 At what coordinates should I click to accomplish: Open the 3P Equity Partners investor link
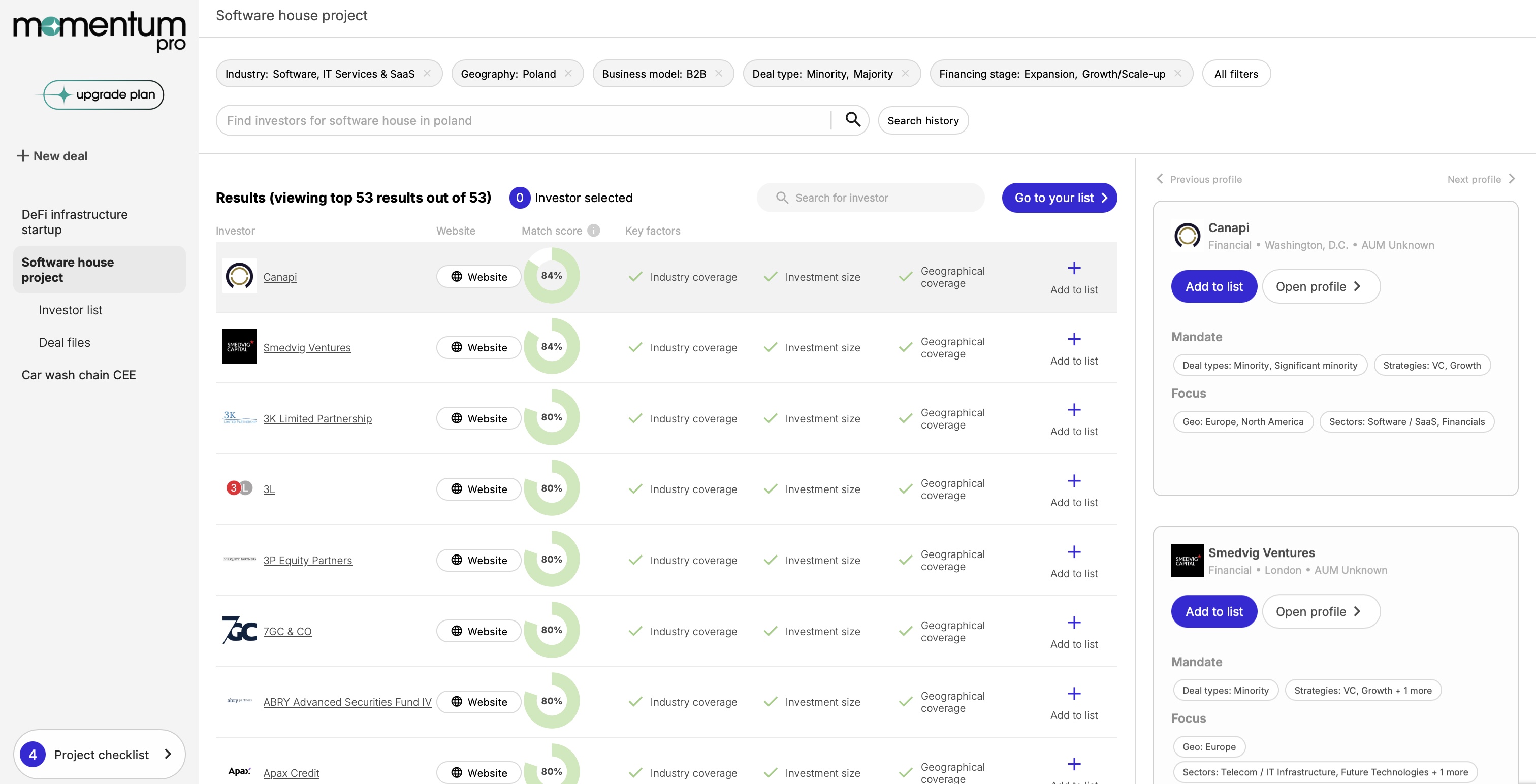308,561
